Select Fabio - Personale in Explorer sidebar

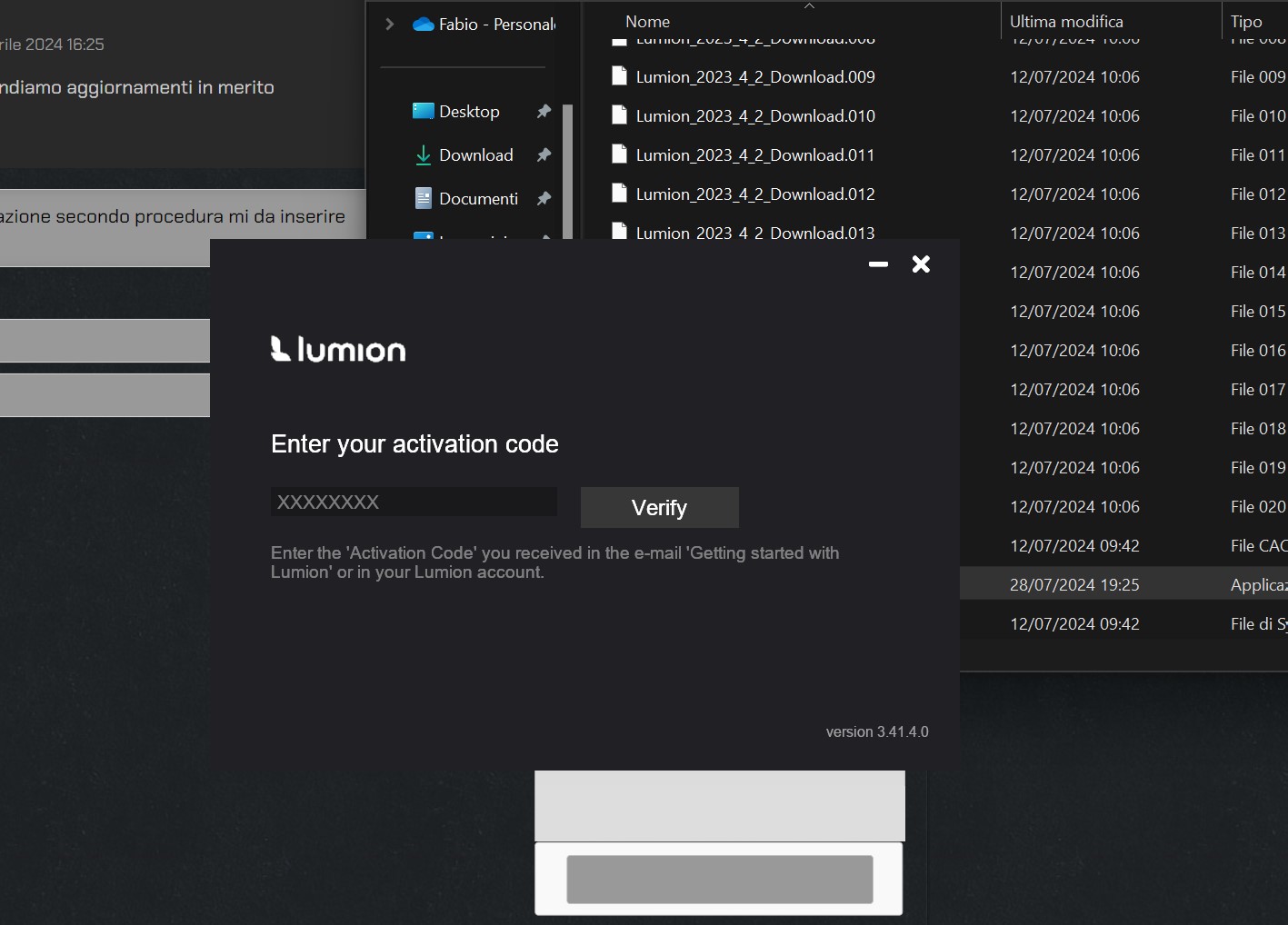coord(497,25)
